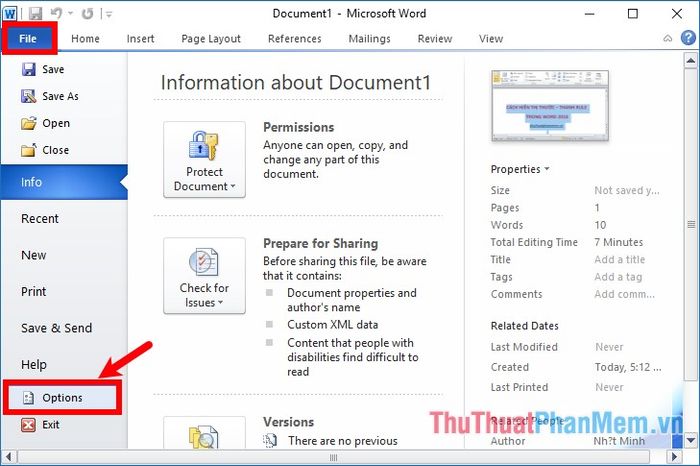The width and height of the screenshot is (700, 466).
Task: Click the Redo icon in Quick Access Toolbar
Action: pyautogui.click(x=88, y=14)
